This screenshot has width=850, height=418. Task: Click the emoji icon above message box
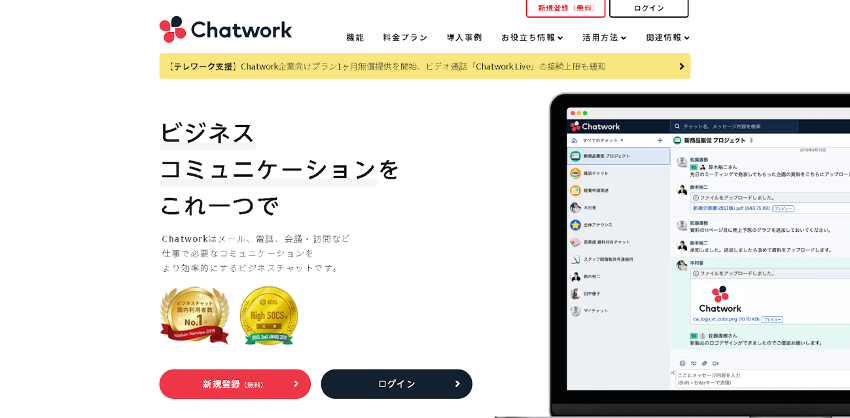click(x=682, y=363)
